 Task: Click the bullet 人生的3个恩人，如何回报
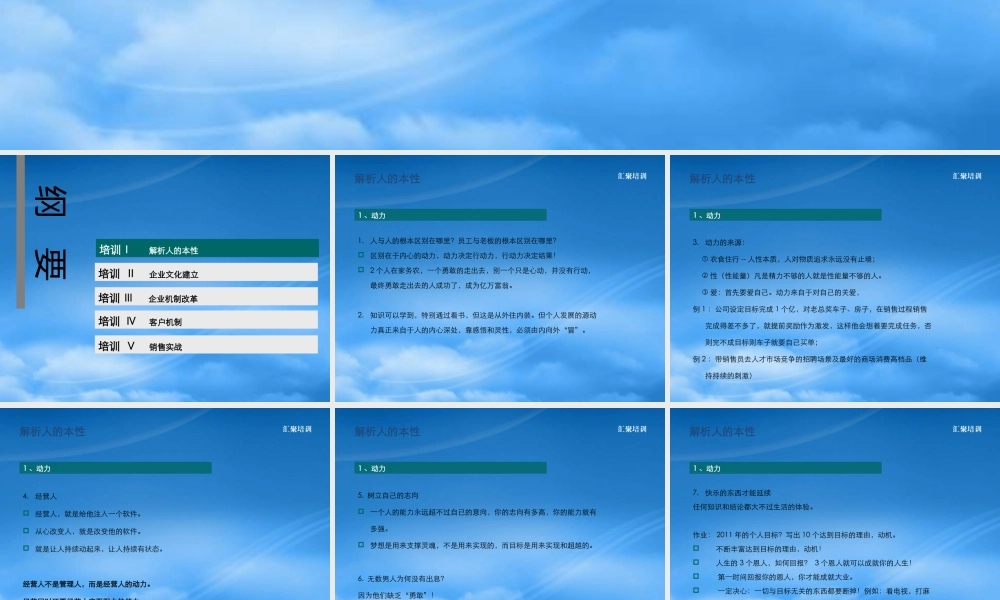pyautogui.click(x=814, y=562)
